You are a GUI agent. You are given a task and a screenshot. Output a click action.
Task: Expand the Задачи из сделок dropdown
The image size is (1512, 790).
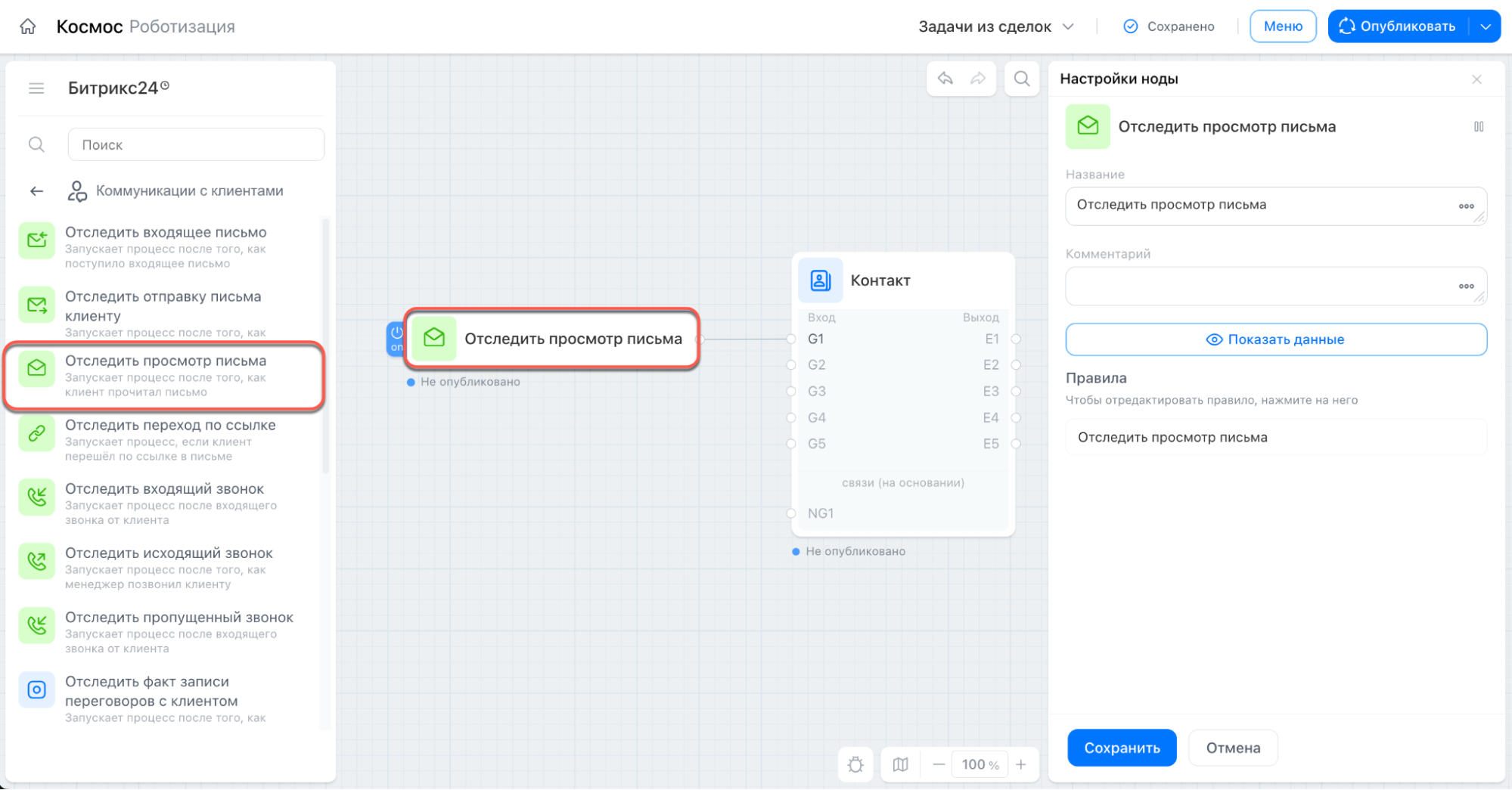tap(996, 26)
